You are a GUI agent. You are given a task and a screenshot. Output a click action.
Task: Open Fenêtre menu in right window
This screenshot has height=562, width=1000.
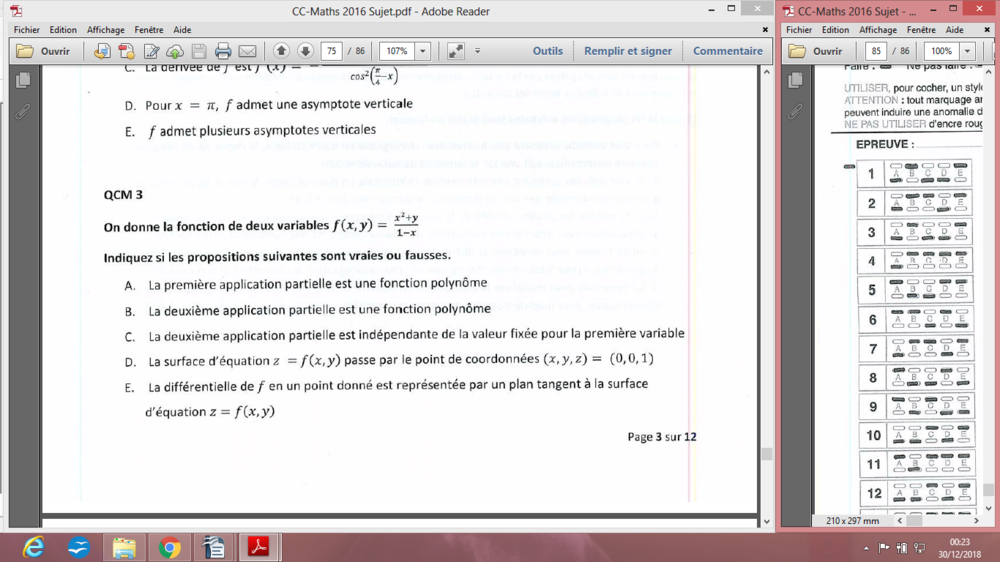tap(921, 30)
